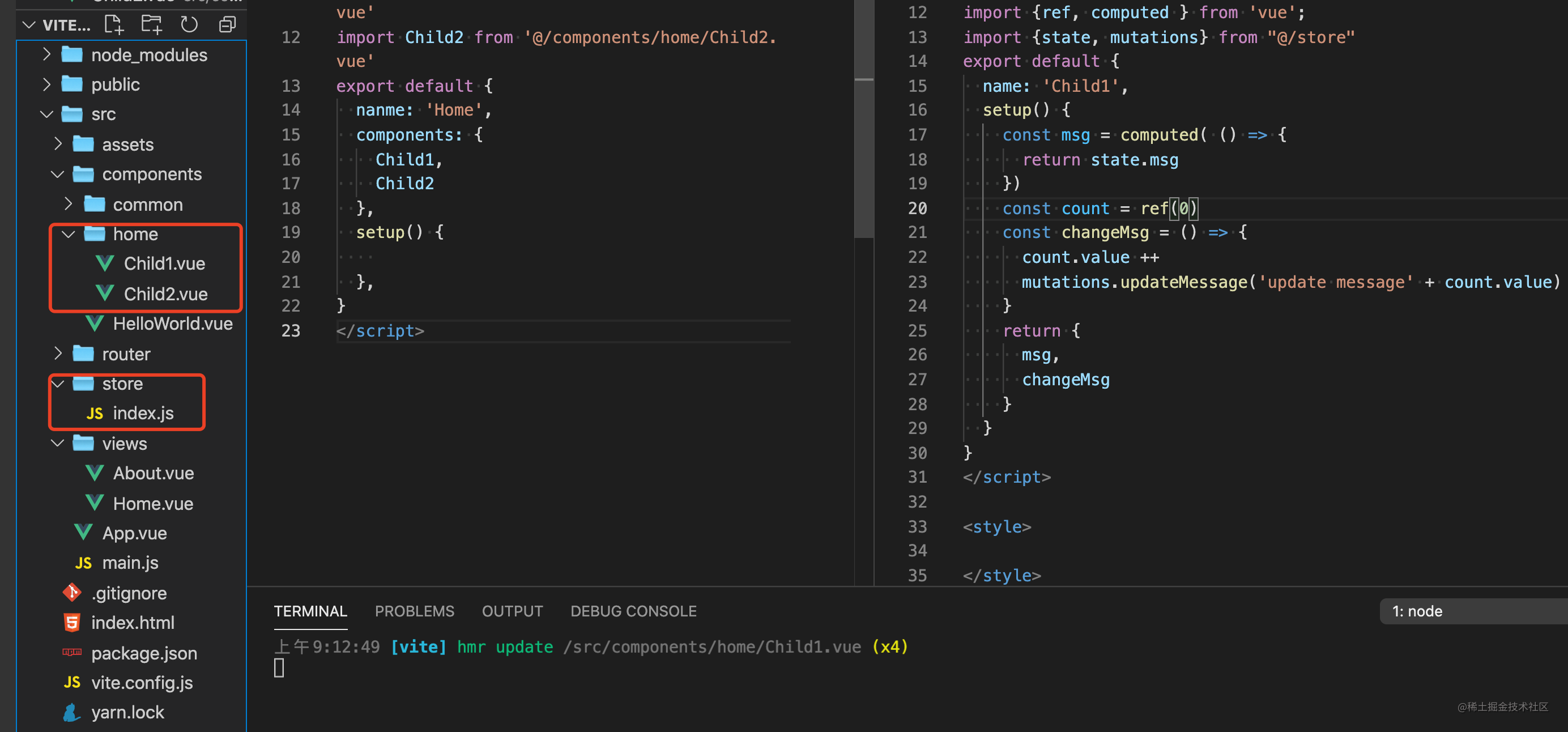Image resolution: width=1568 pixels, height=732 pixels.
Task: Collapse the src folder
Action: coord(47,114)
